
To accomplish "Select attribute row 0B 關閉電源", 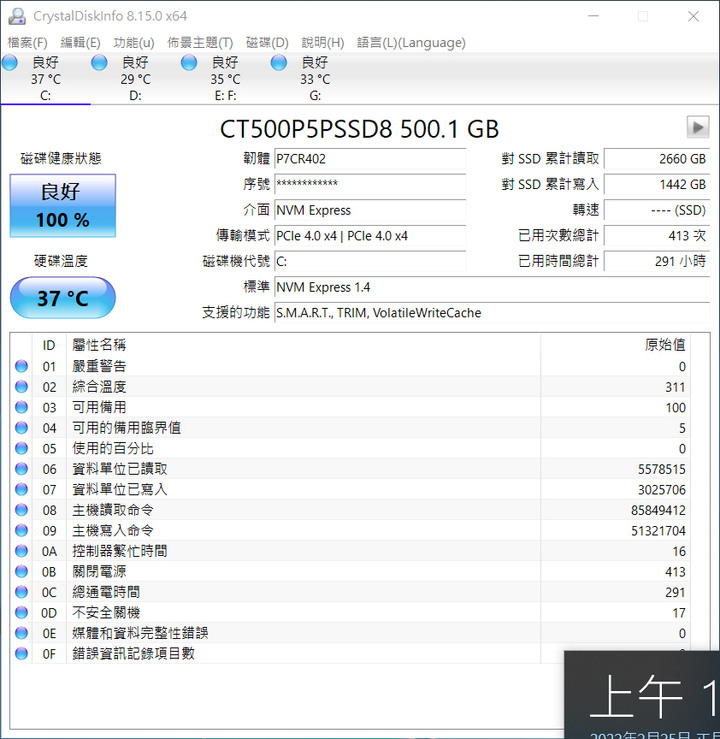I will pyautogui.click(x=350, y=571).
